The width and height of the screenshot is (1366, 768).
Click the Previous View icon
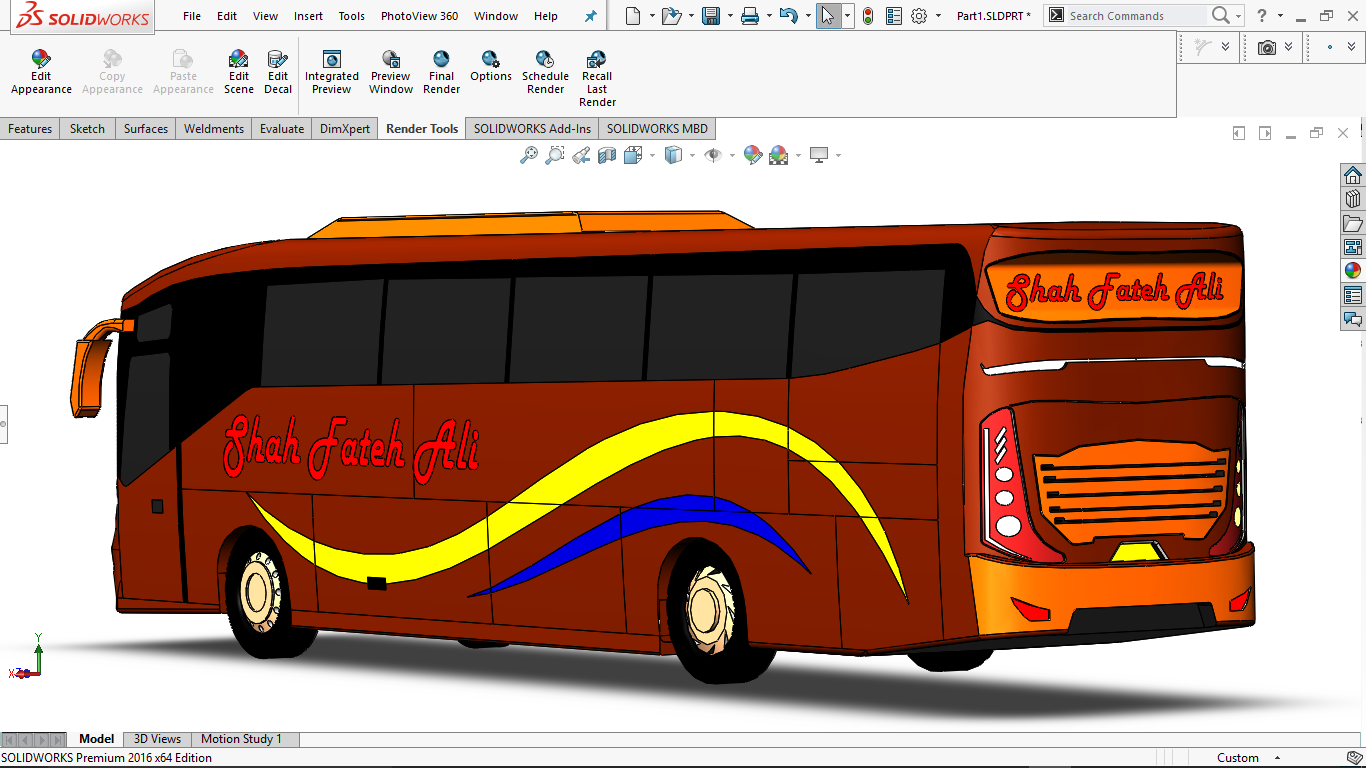[x=581, y=155]
